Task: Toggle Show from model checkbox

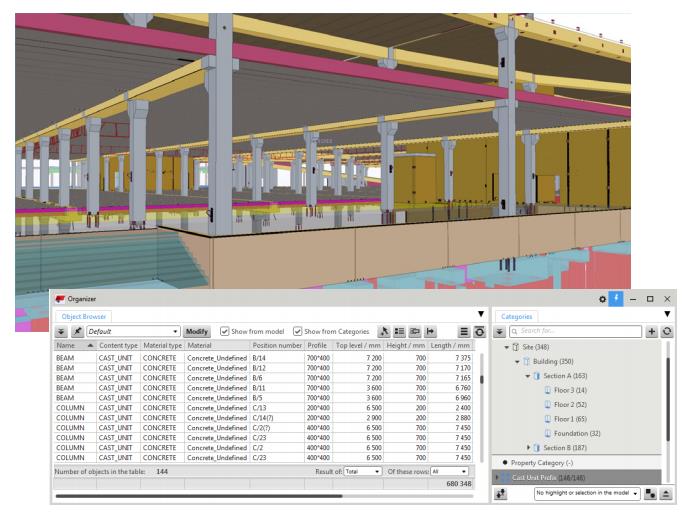Action: click(224, 331)
